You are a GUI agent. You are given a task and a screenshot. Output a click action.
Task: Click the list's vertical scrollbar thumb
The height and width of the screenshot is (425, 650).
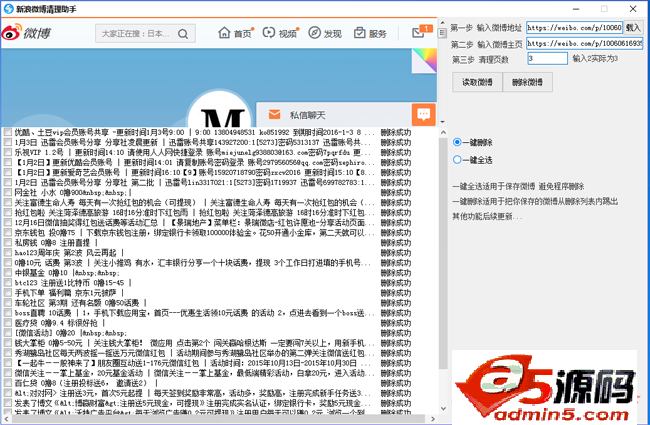(443, 253)
